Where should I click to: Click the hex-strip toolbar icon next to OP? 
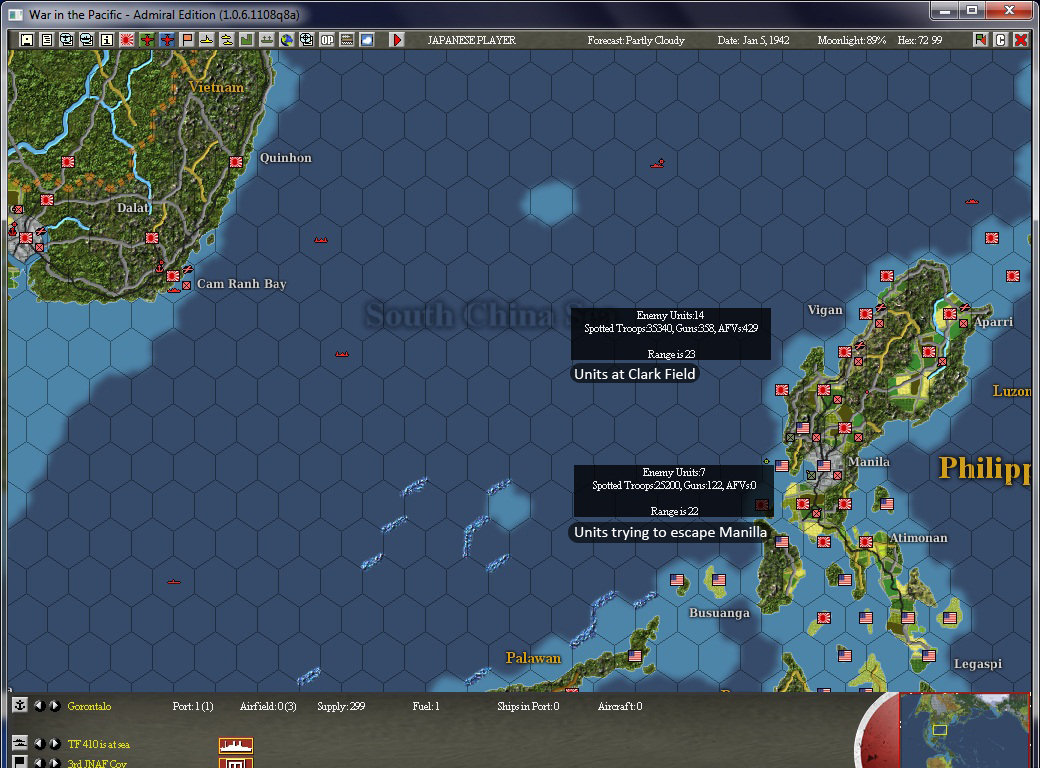pos(346,40)
